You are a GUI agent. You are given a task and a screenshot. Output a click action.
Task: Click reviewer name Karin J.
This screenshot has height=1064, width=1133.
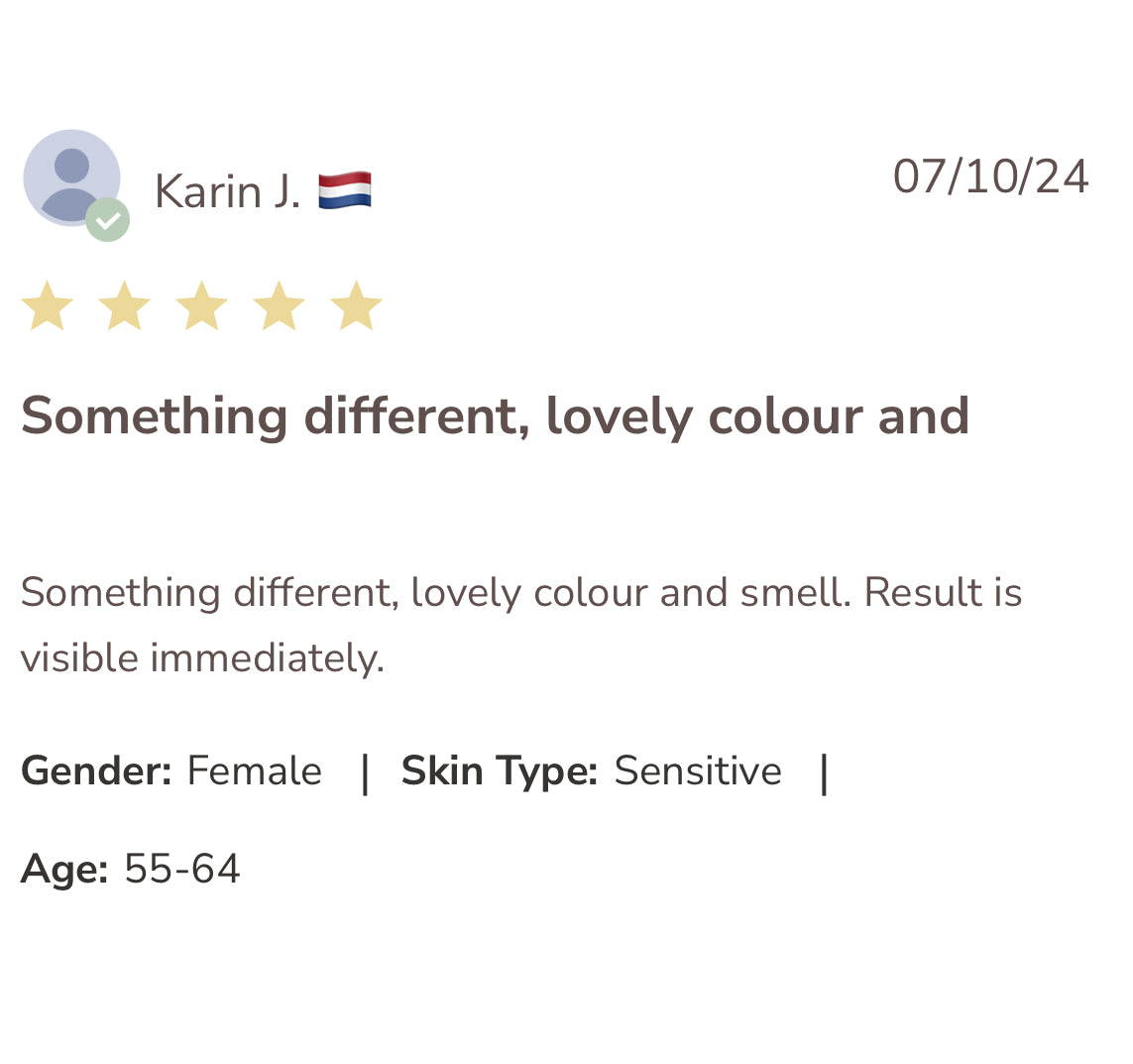click(x=228, y=191)
